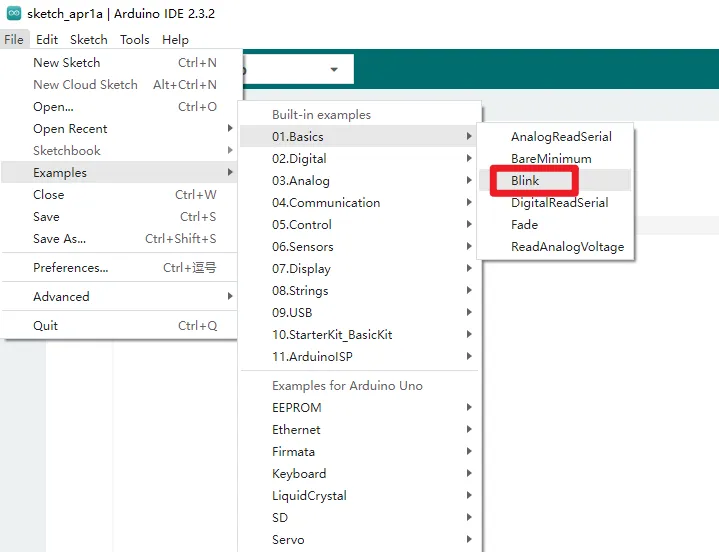Open the Tools menu
719x552 pixels.
point(135,40)
